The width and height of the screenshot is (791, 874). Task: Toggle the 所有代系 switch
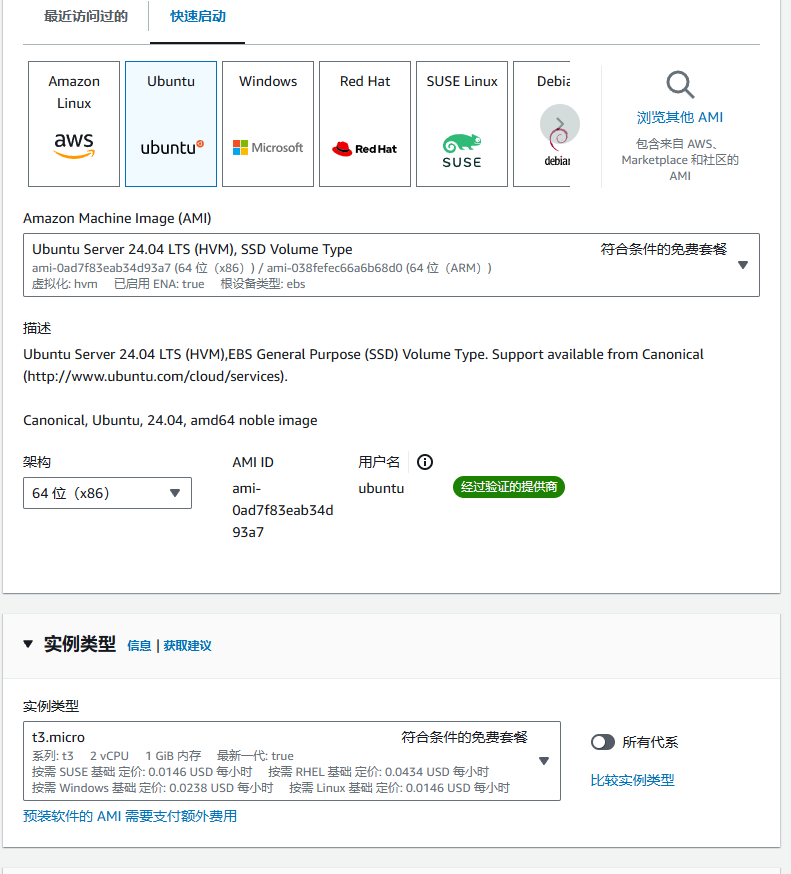tap(603, 742)
